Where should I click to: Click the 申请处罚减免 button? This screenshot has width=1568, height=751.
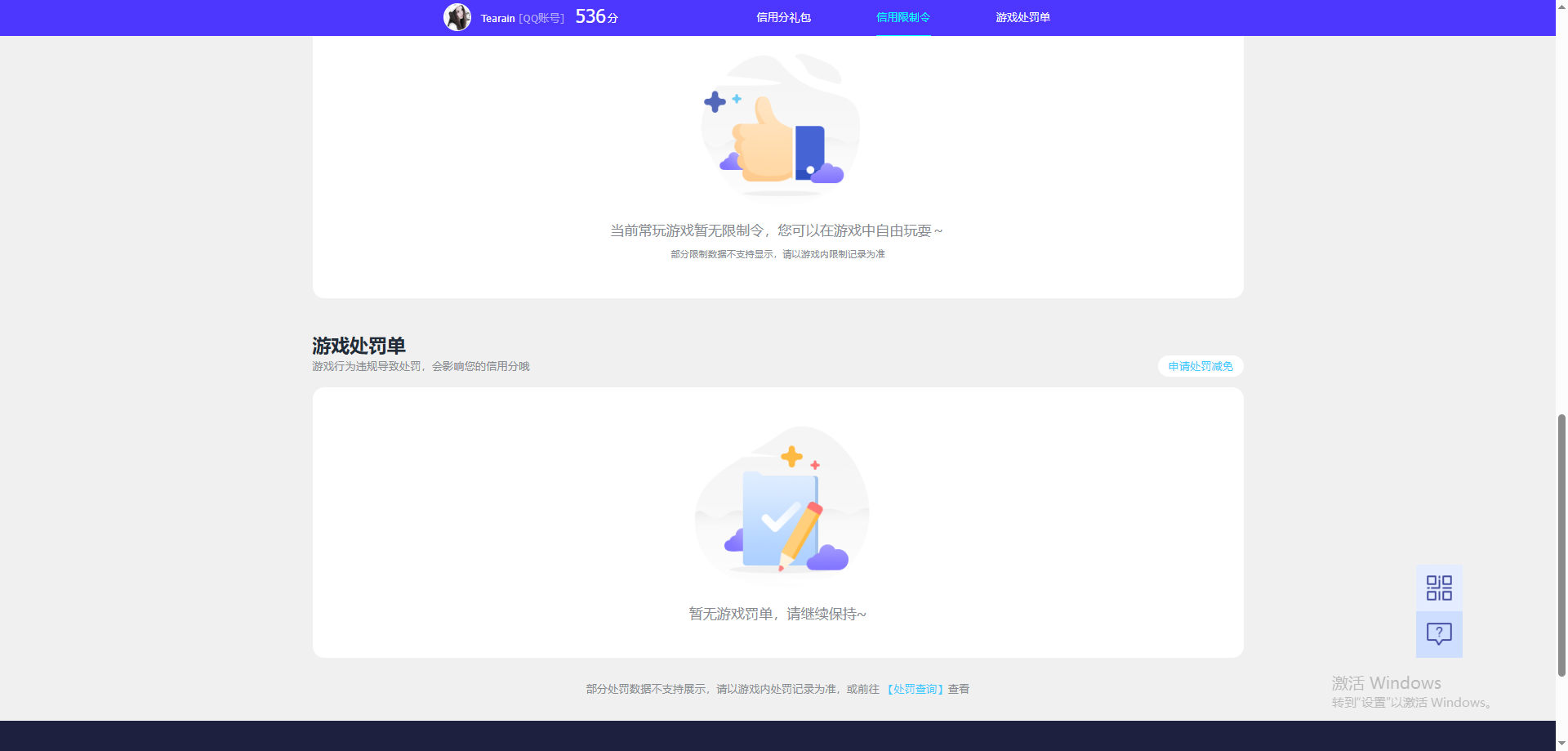coord(1200,366)
